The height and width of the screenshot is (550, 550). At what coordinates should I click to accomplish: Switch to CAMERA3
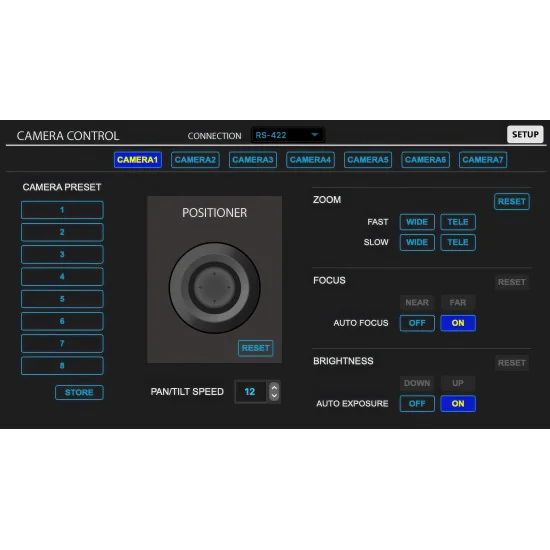253,160
